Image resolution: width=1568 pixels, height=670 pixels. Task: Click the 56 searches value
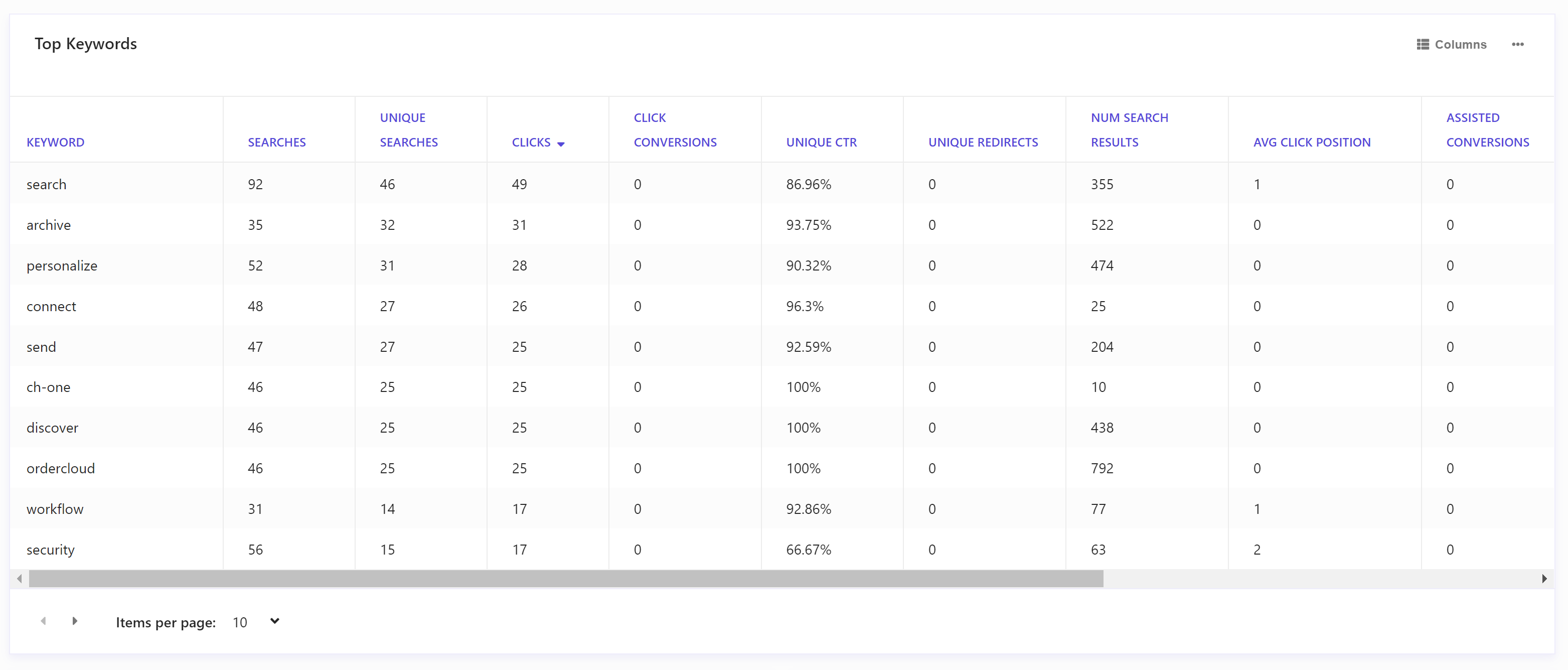click(x=255, y=550)
